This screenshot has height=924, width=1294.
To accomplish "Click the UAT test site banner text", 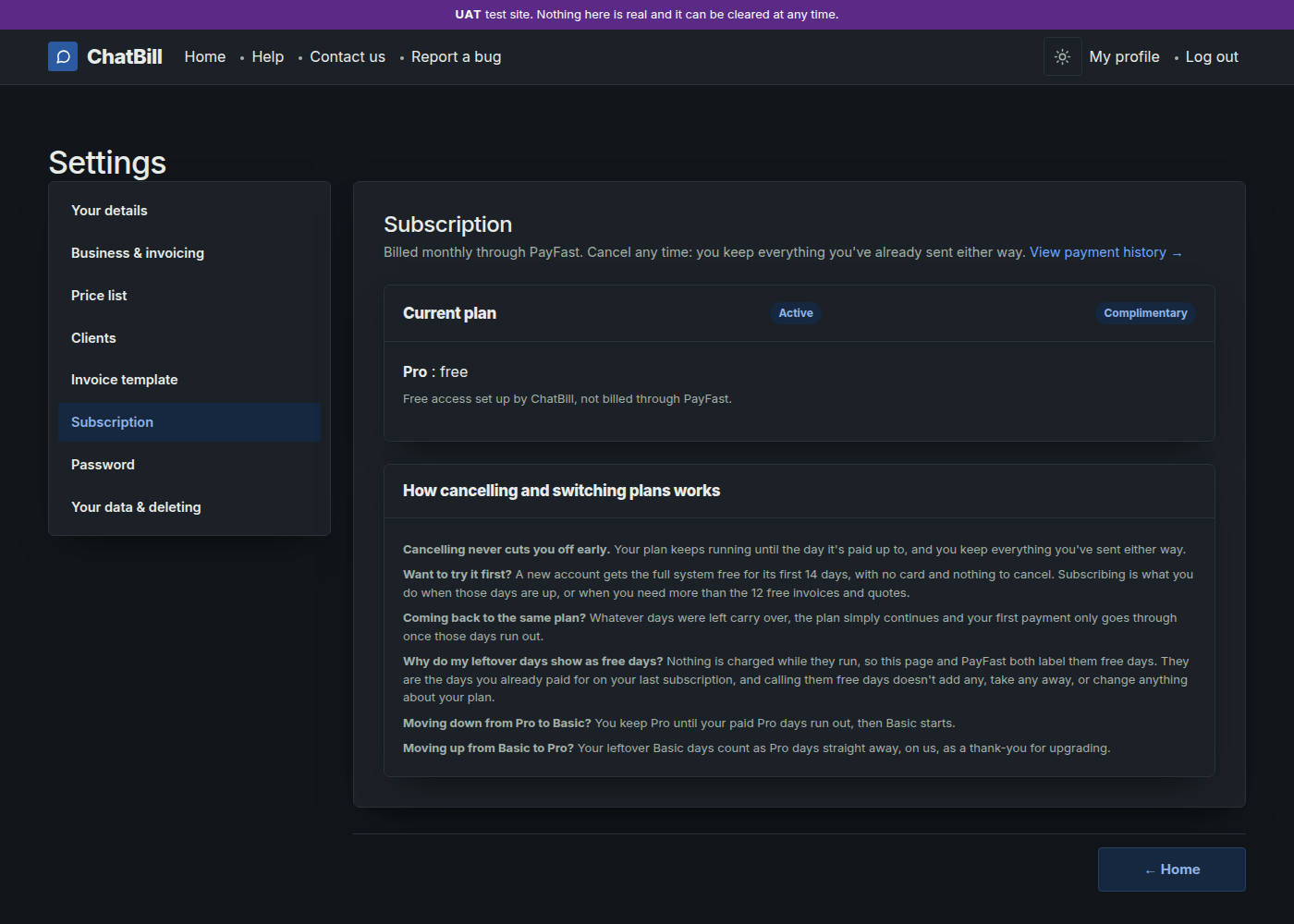I will (x=647, y=15).
